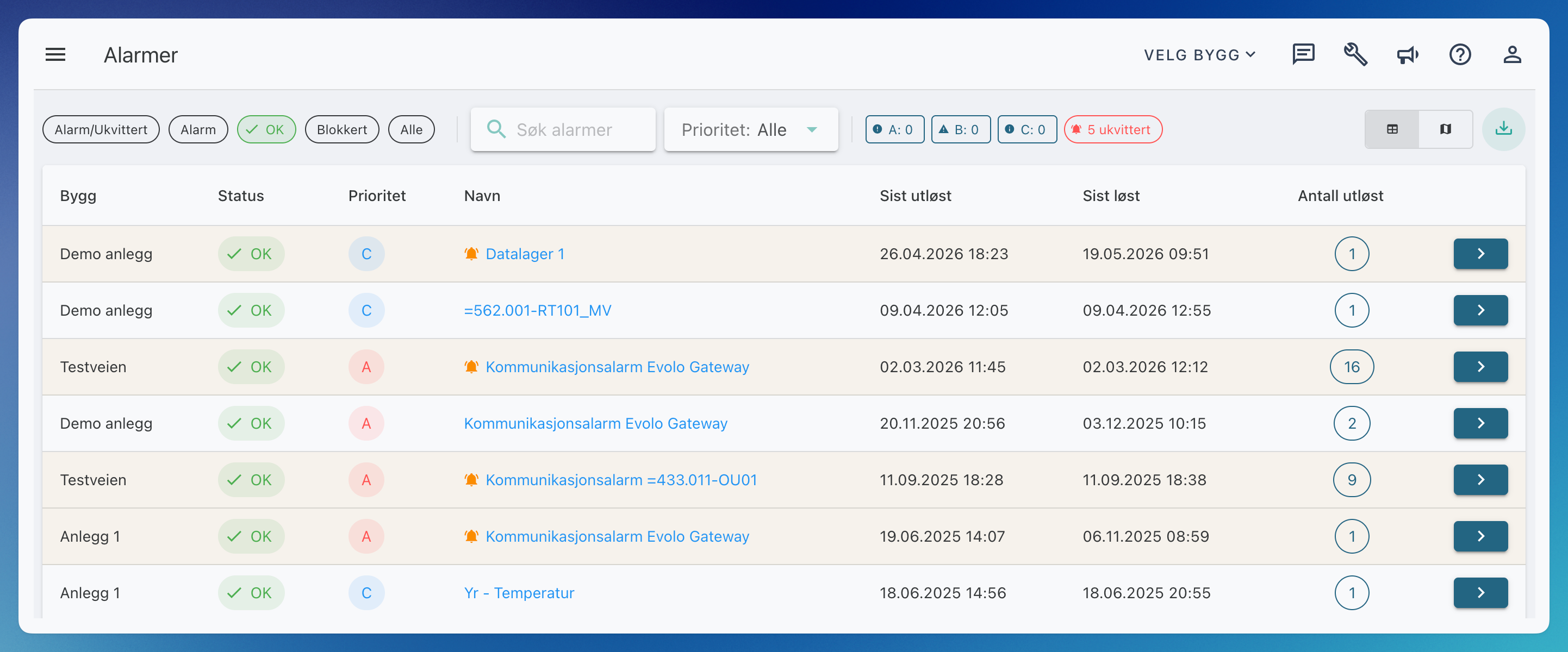The image size is (1568, 652).
Task: Click priority A badge on 02.03.2026 row
Action: [x=366, y=367]
